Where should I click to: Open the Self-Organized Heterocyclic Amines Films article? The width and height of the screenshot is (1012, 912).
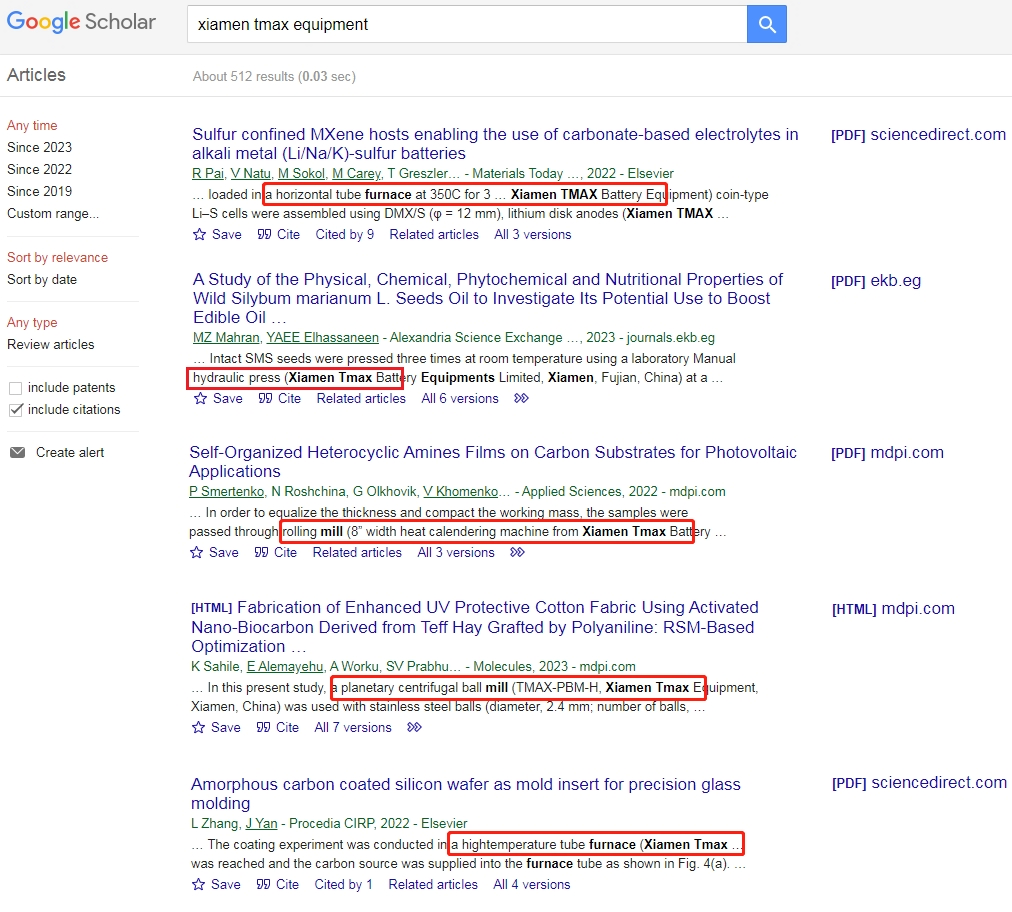[492, 461]
